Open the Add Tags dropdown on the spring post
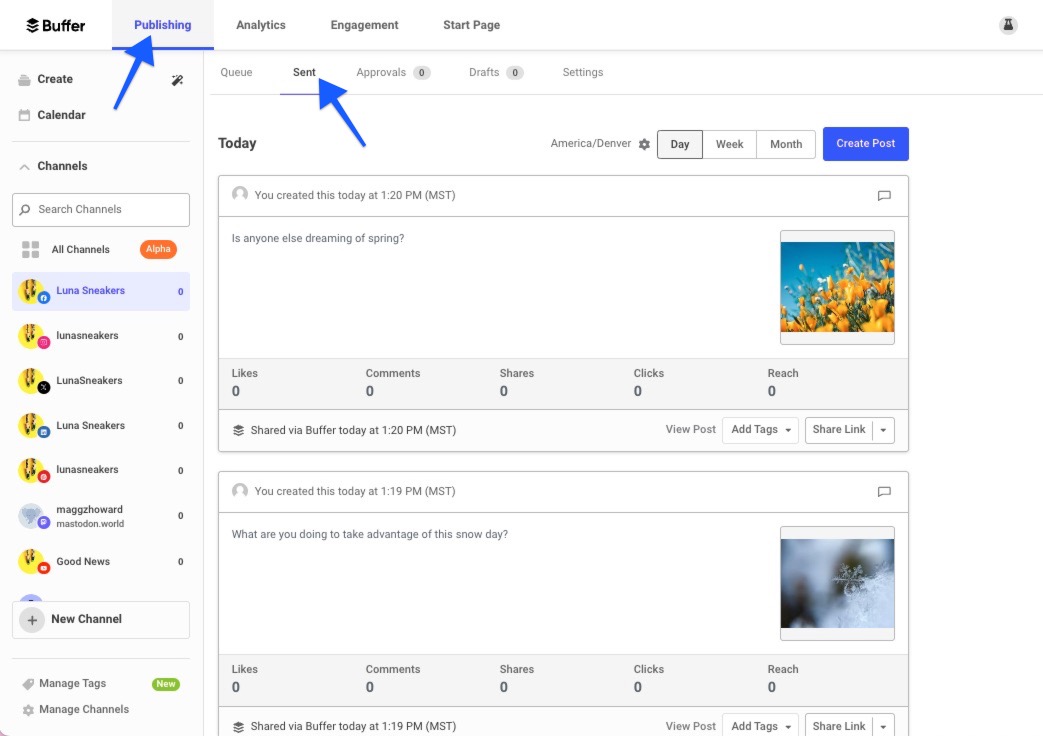This screenshot has width=1043, height=736. [759, 429]
